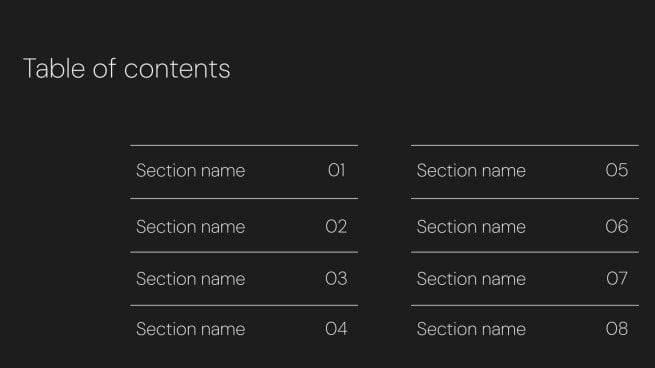Select the page number 03
The image size is (655, 368).
point(336,279)
